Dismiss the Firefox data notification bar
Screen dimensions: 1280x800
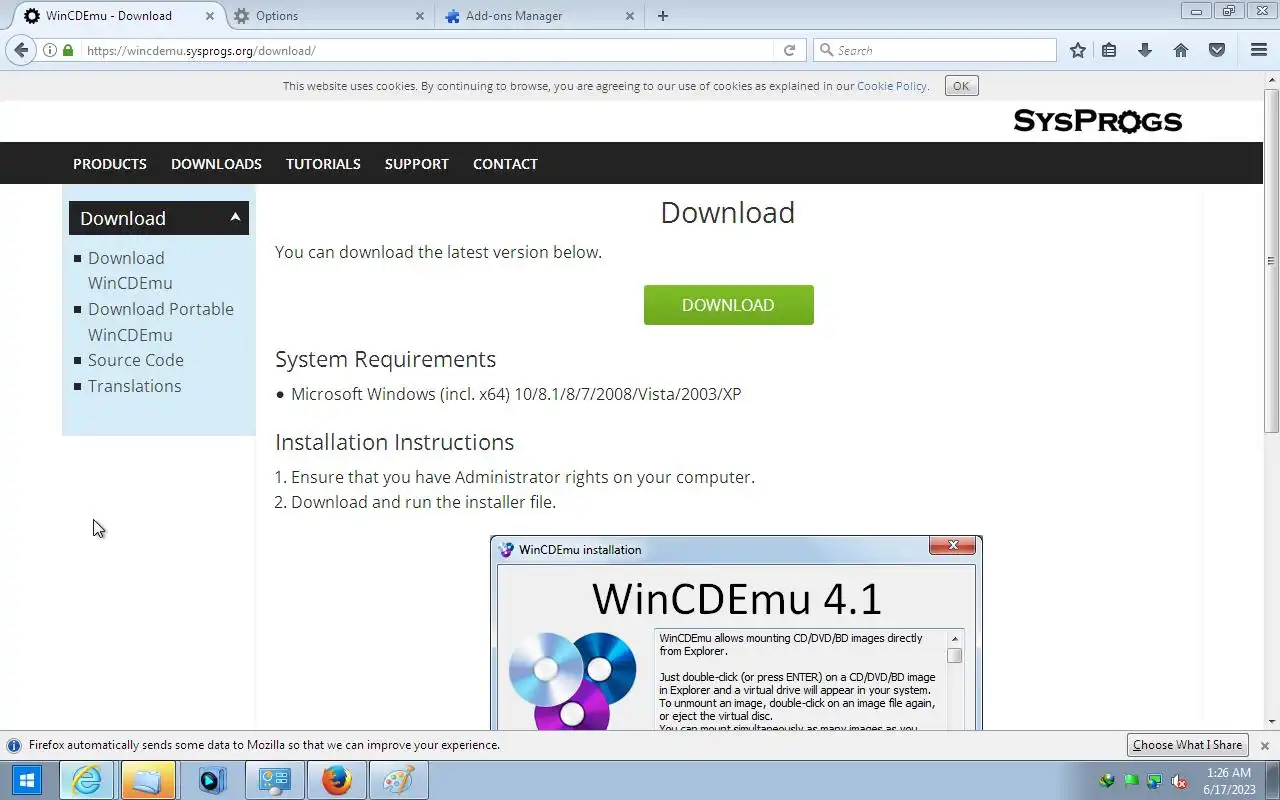pos(1264,745)
